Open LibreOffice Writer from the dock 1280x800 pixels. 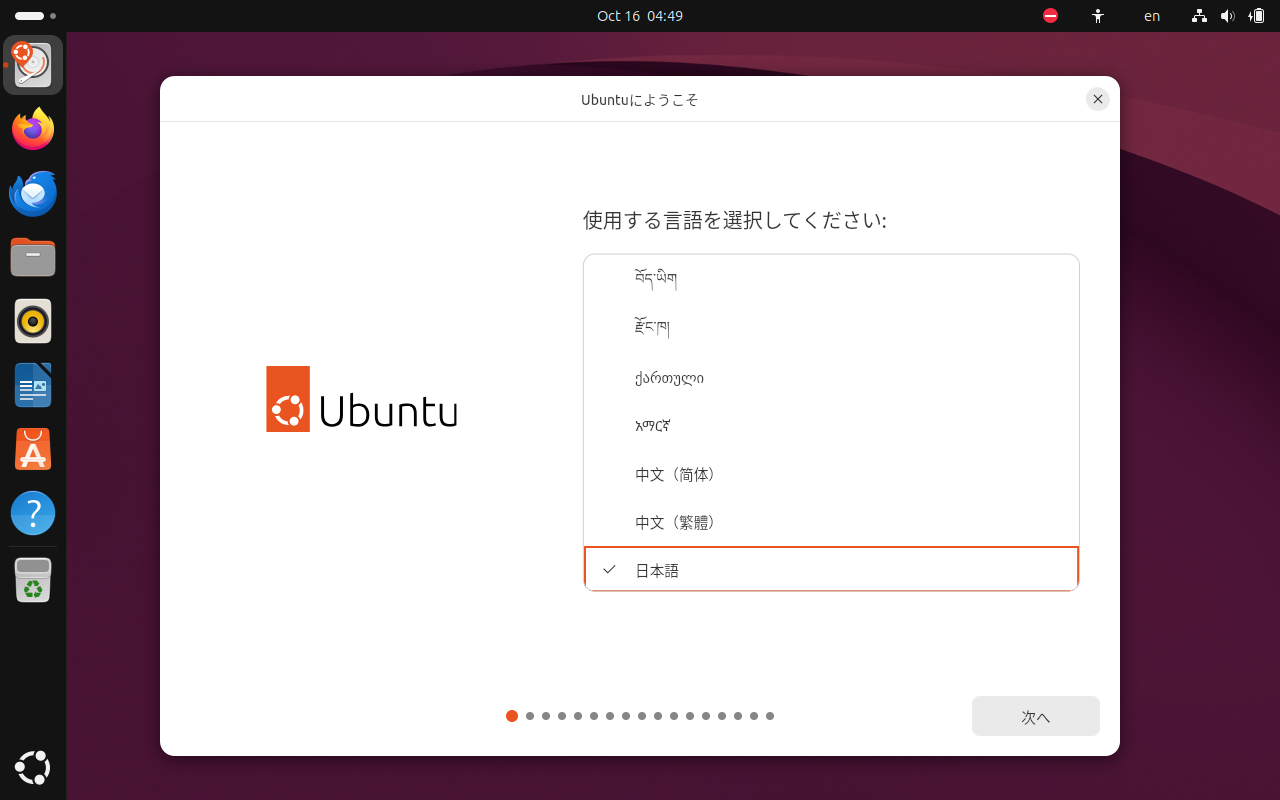pos(33,385)
